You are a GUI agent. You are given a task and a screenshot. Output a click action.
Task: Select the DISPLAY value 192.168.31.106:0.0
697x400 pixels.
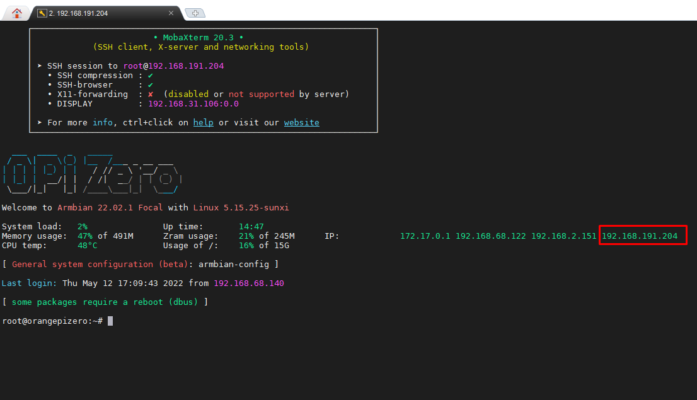193,104
